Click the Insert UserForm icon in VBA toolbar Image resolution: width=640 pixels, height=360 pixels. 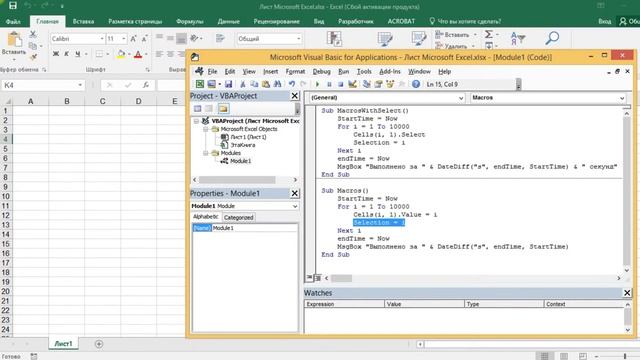[x=211, y=84]
